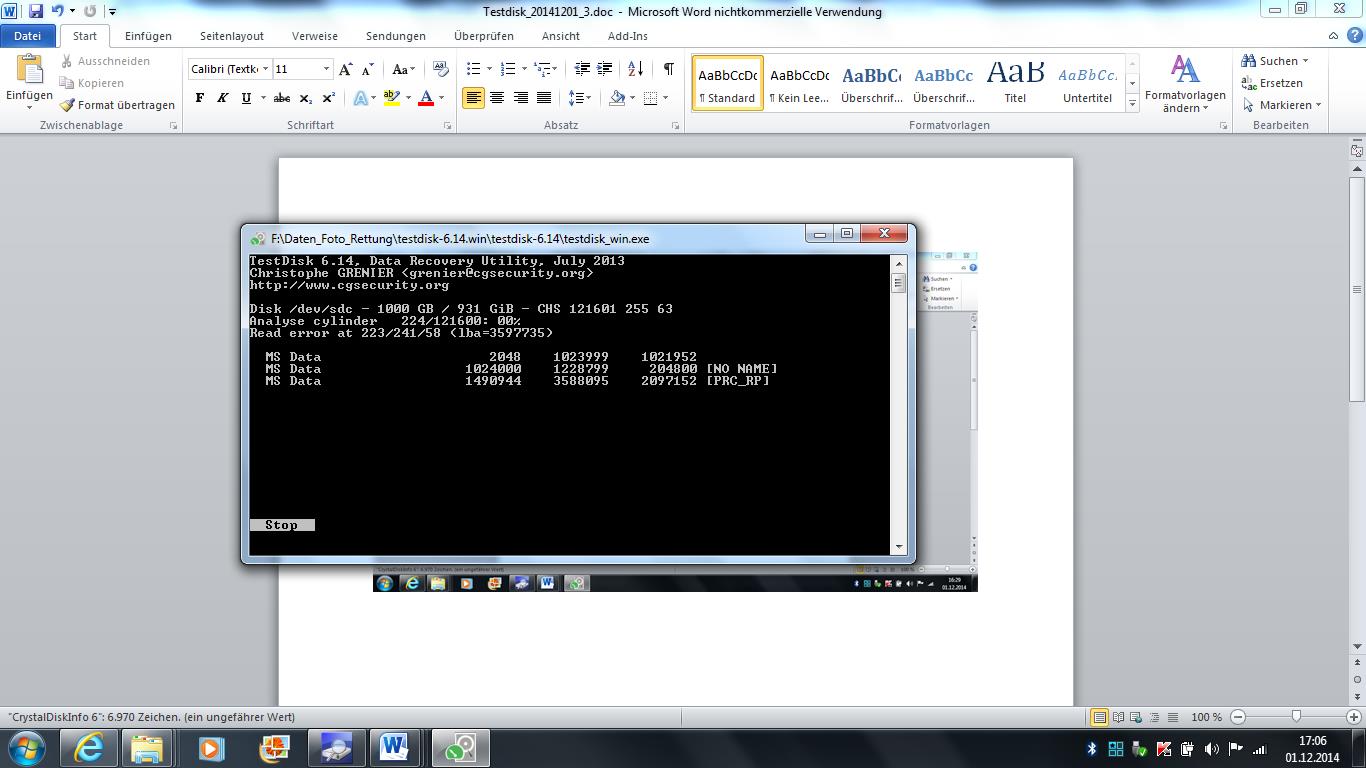Open text effects icon
The image size is (1366, 768).
[x=360, y=98]
